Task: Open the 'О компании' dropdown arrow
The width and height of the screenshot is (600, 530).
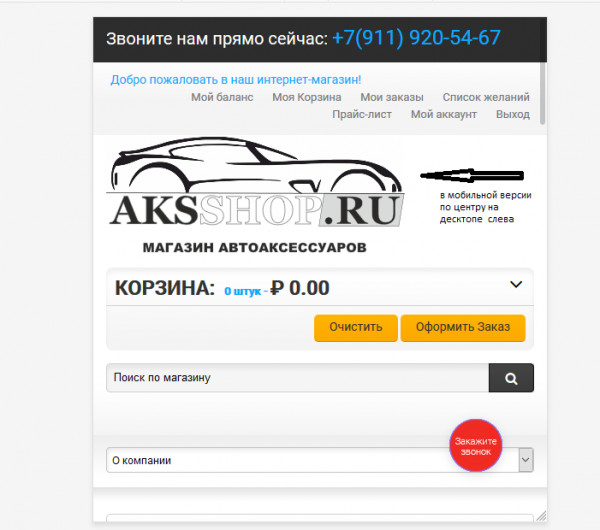Action: (x=526, y=460)
